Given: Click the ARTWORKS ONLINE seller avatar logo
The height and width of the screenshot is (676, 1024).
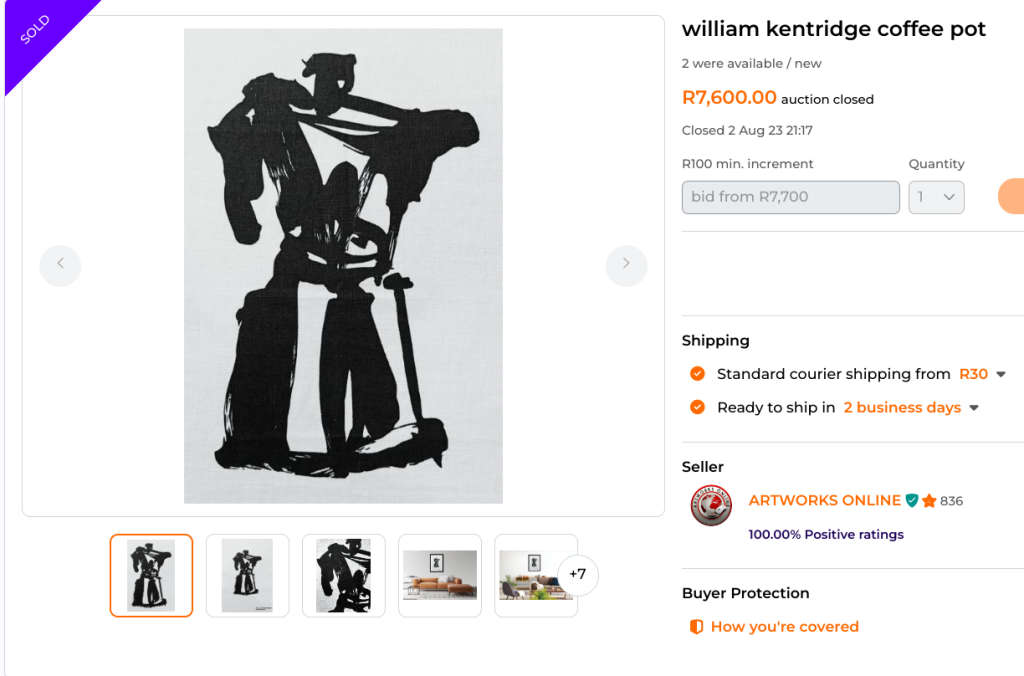Looking at the screenshot, I should click(711, 506).
